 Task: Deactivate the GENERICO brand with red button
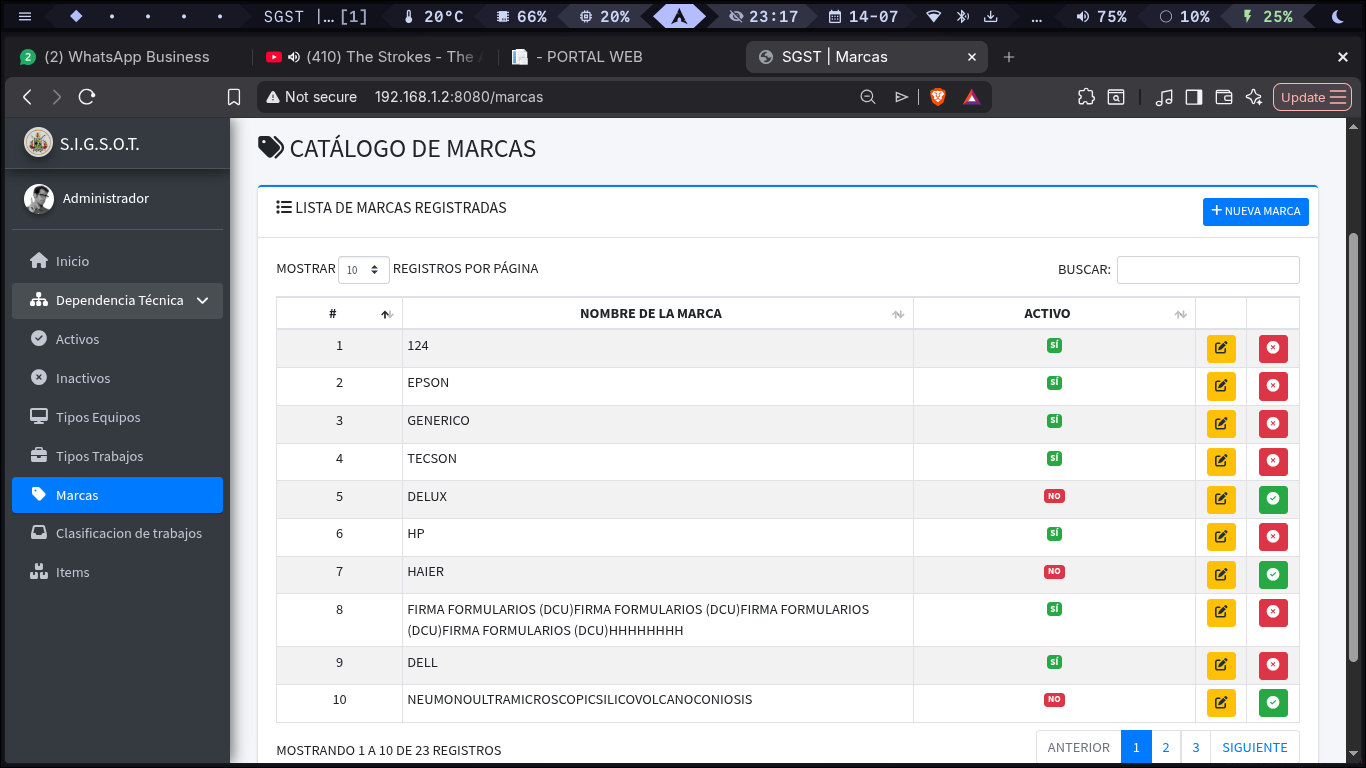(x=1273, y=424)
